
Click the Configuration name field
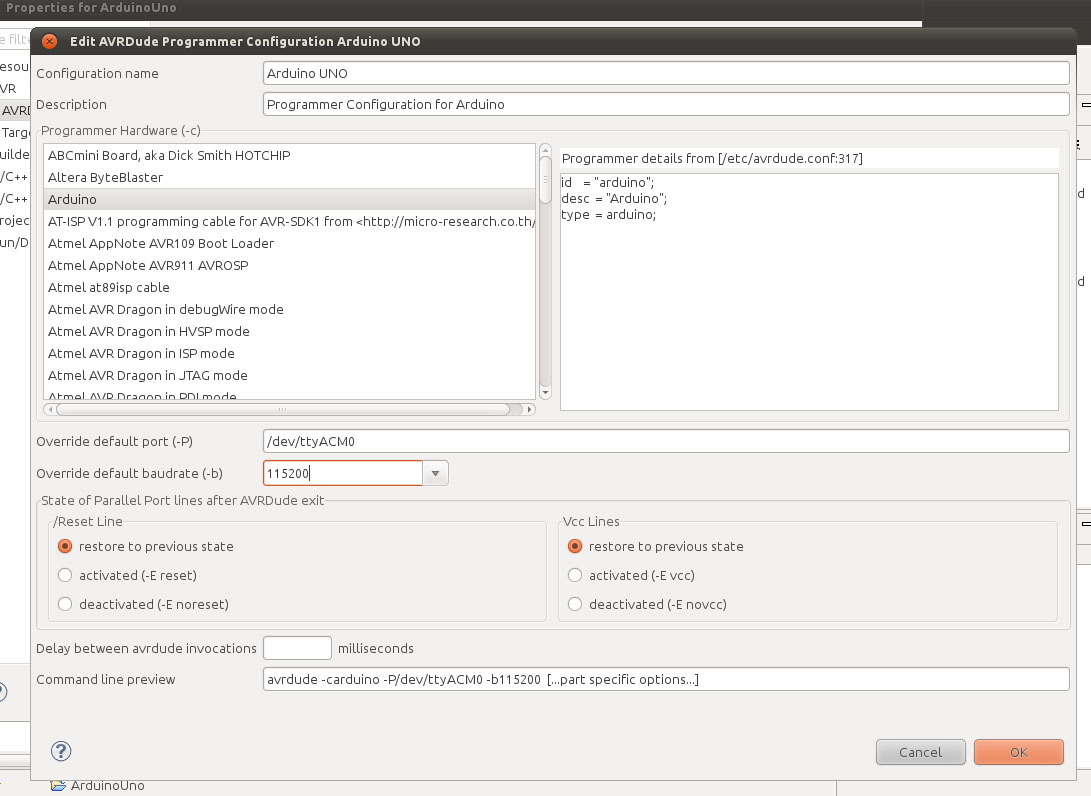click(x=666, y=74)
